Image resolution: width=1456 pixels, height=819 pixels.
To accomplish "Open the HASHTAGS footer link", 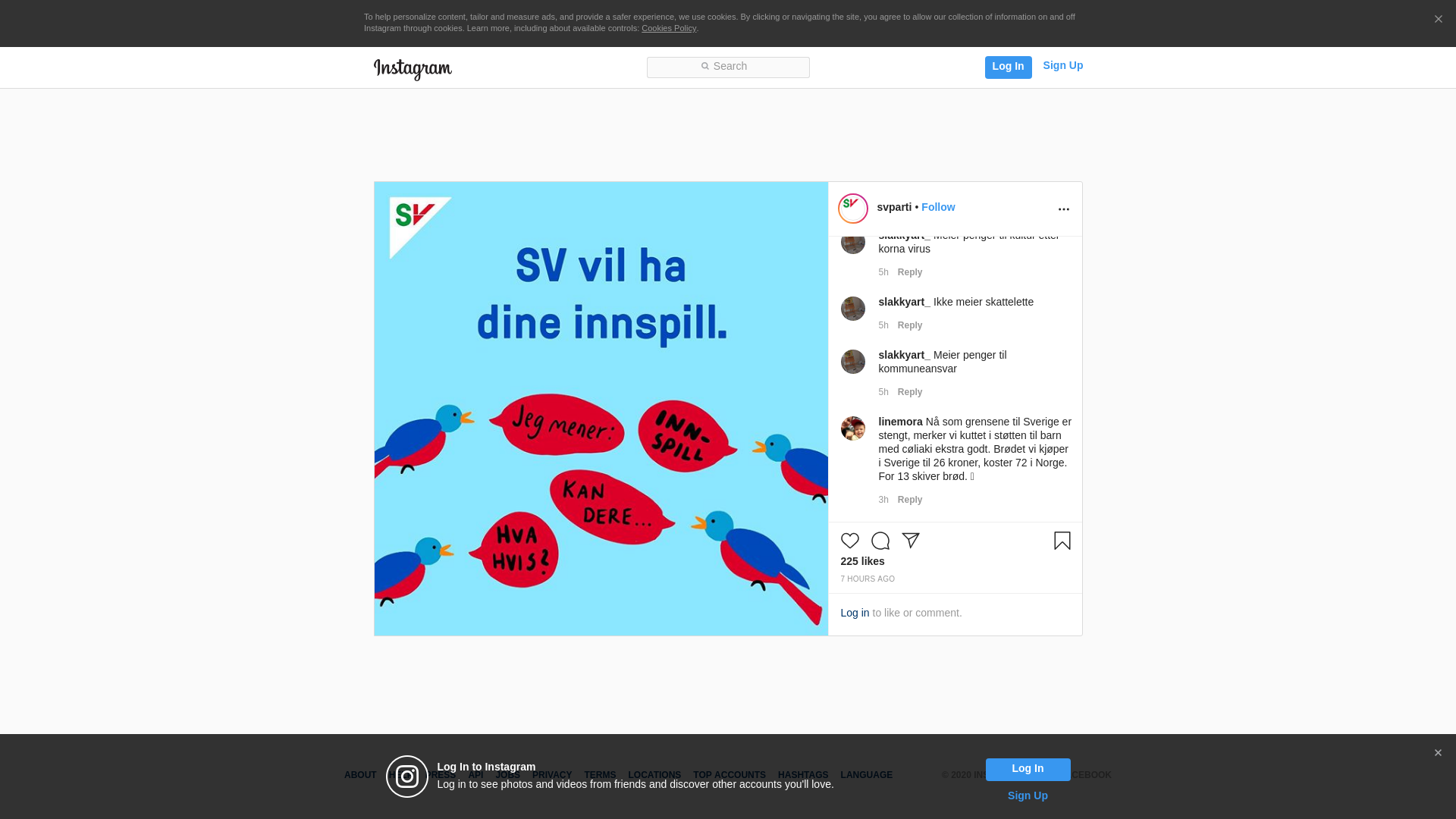I will coord(802,775).
